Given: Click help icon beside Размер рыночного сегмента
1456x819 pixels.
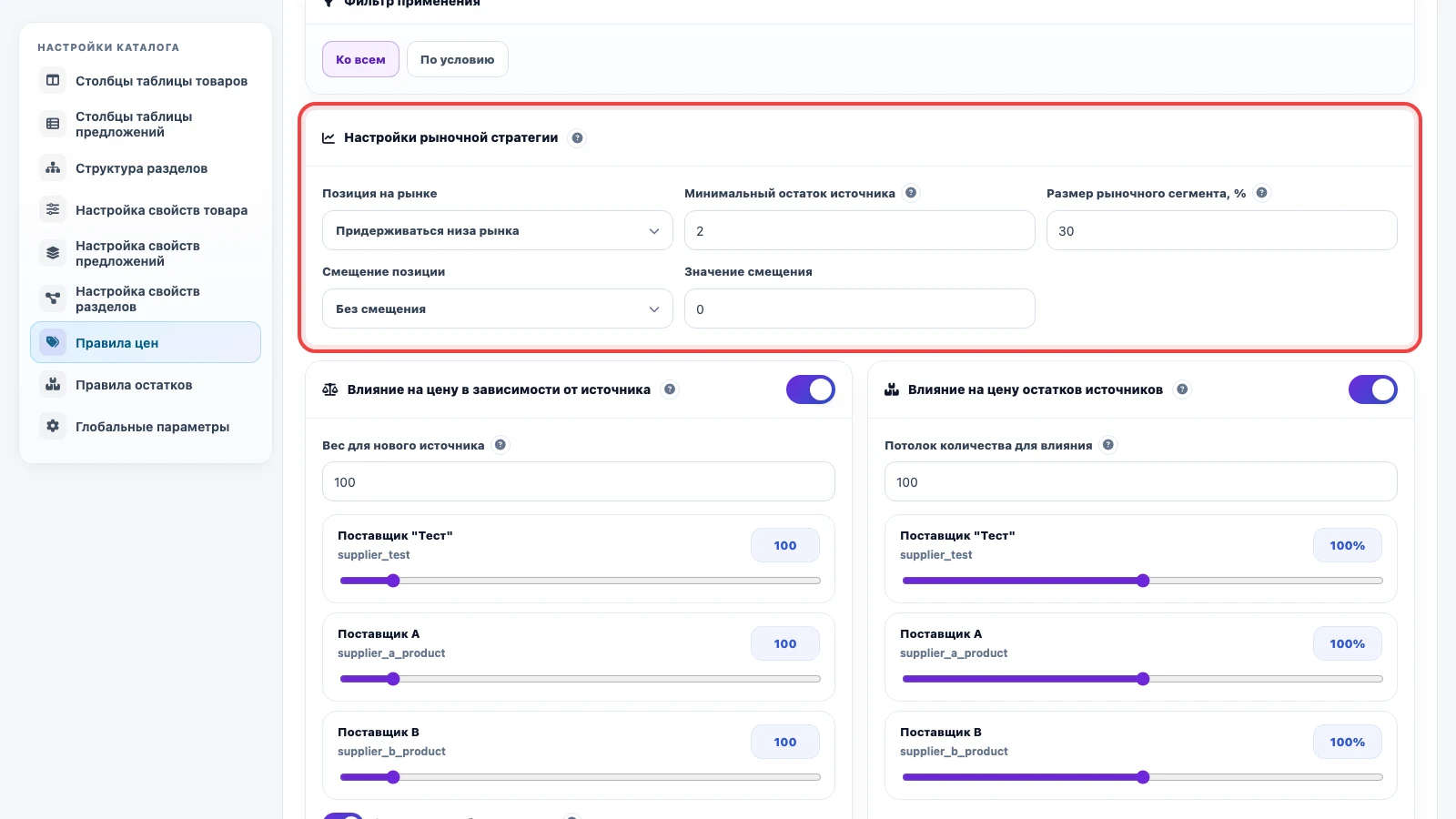Looking at the screenshot, I should tap(1261, 193).
